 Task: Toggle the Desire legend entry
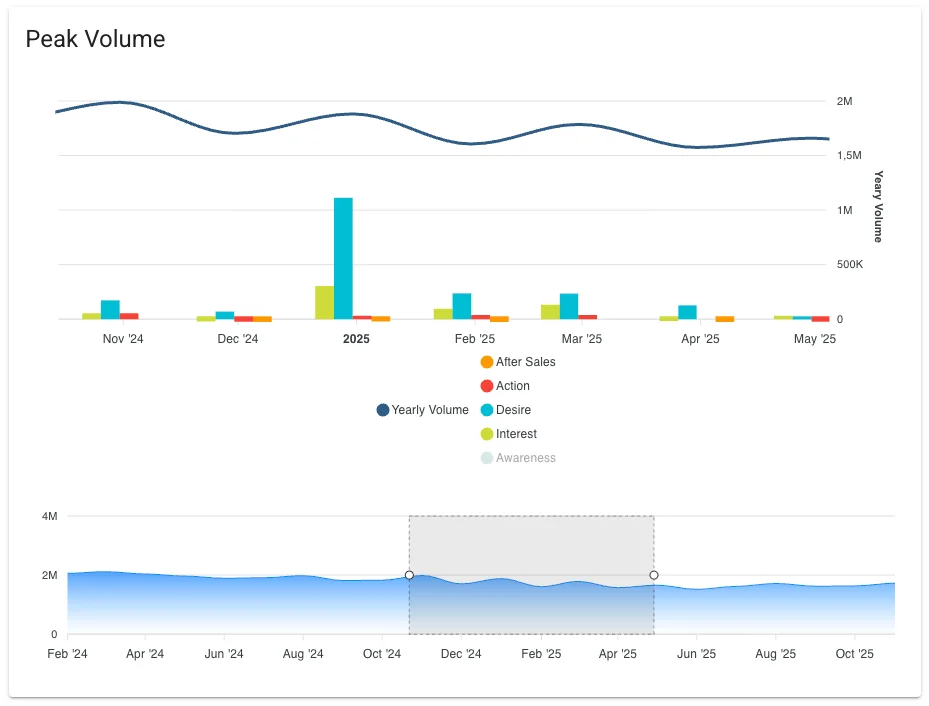(513, 410)
